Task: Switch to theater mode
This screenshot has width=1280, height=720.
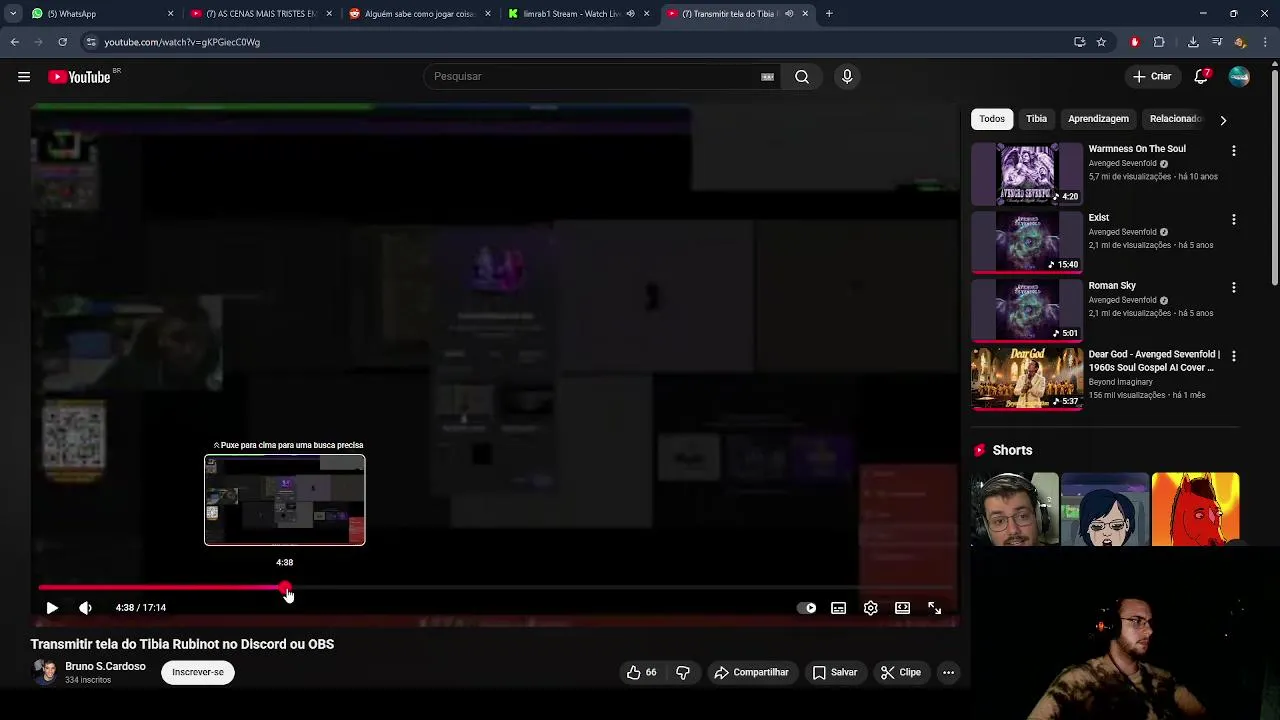Action: (x=903, y=608)
